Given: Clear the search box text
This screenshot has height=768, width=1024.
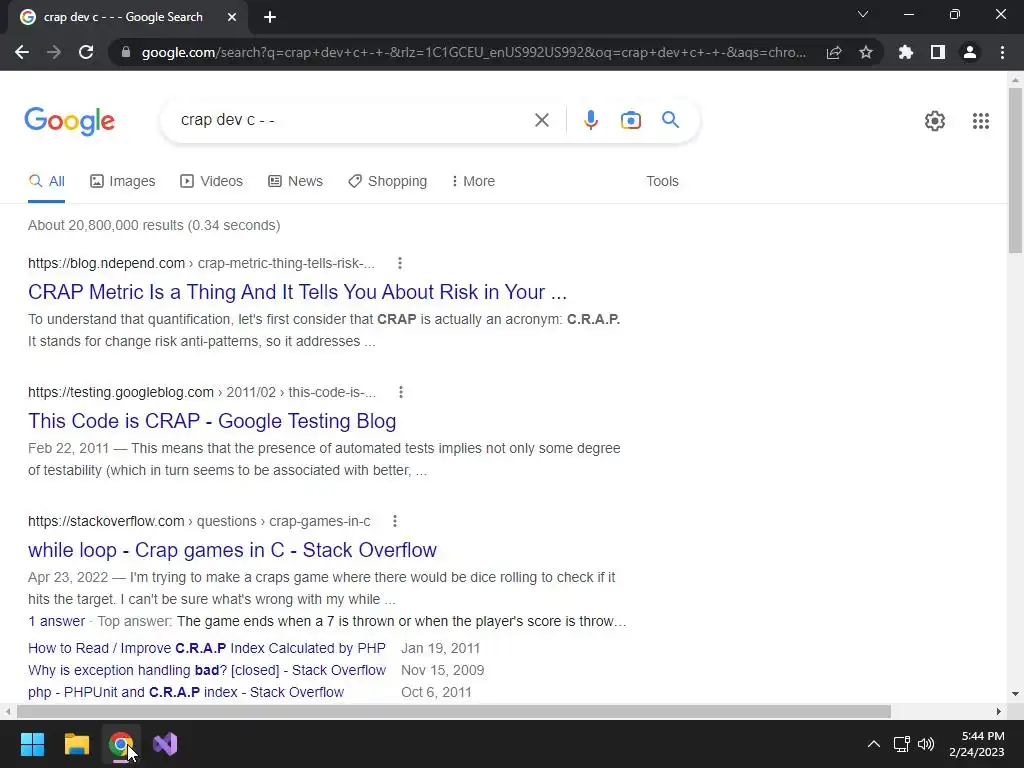Looking at the screenshot, I should click(541, 120).
